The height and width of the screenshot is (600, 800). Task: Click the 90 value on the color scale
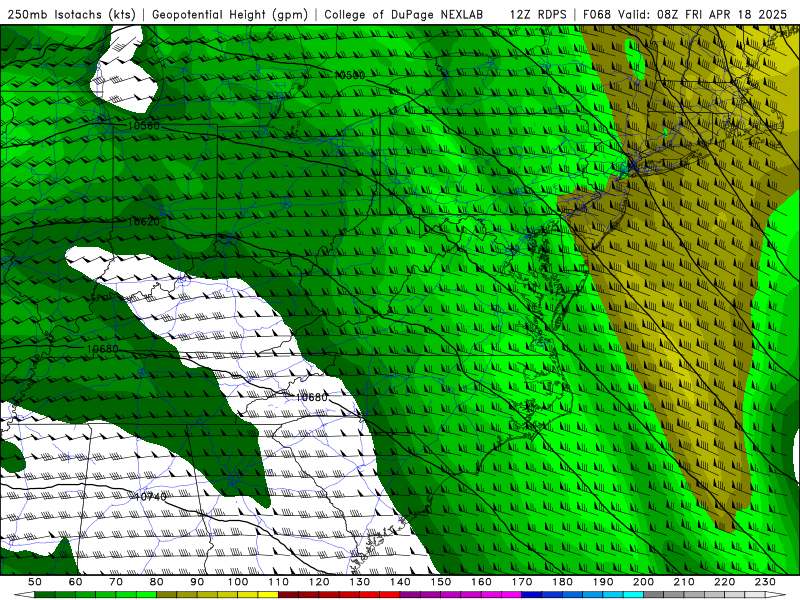pyautogui.click(x=197, y=582)
